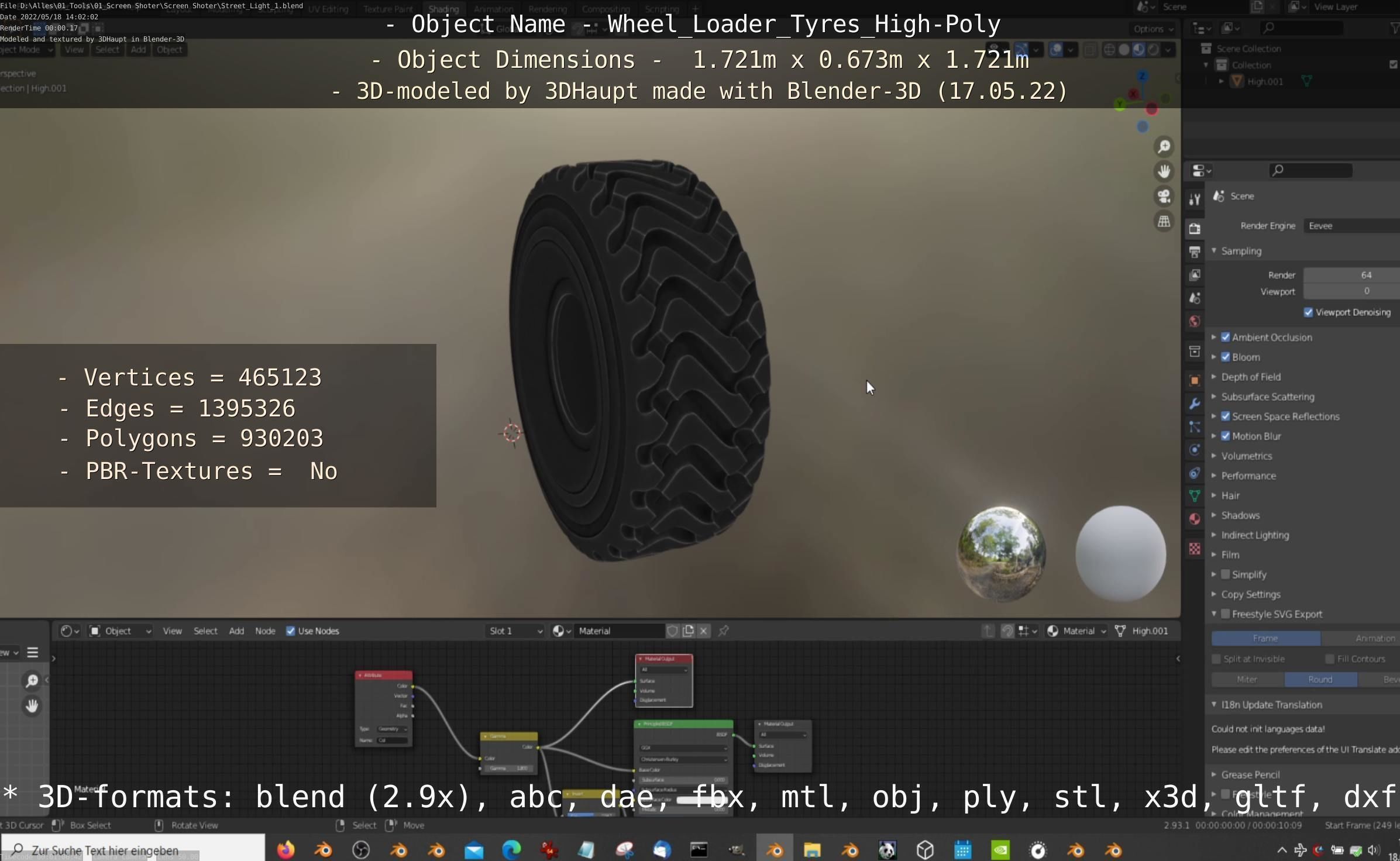
Task: Open the Render properties tab
Action: coord(1195,228)
